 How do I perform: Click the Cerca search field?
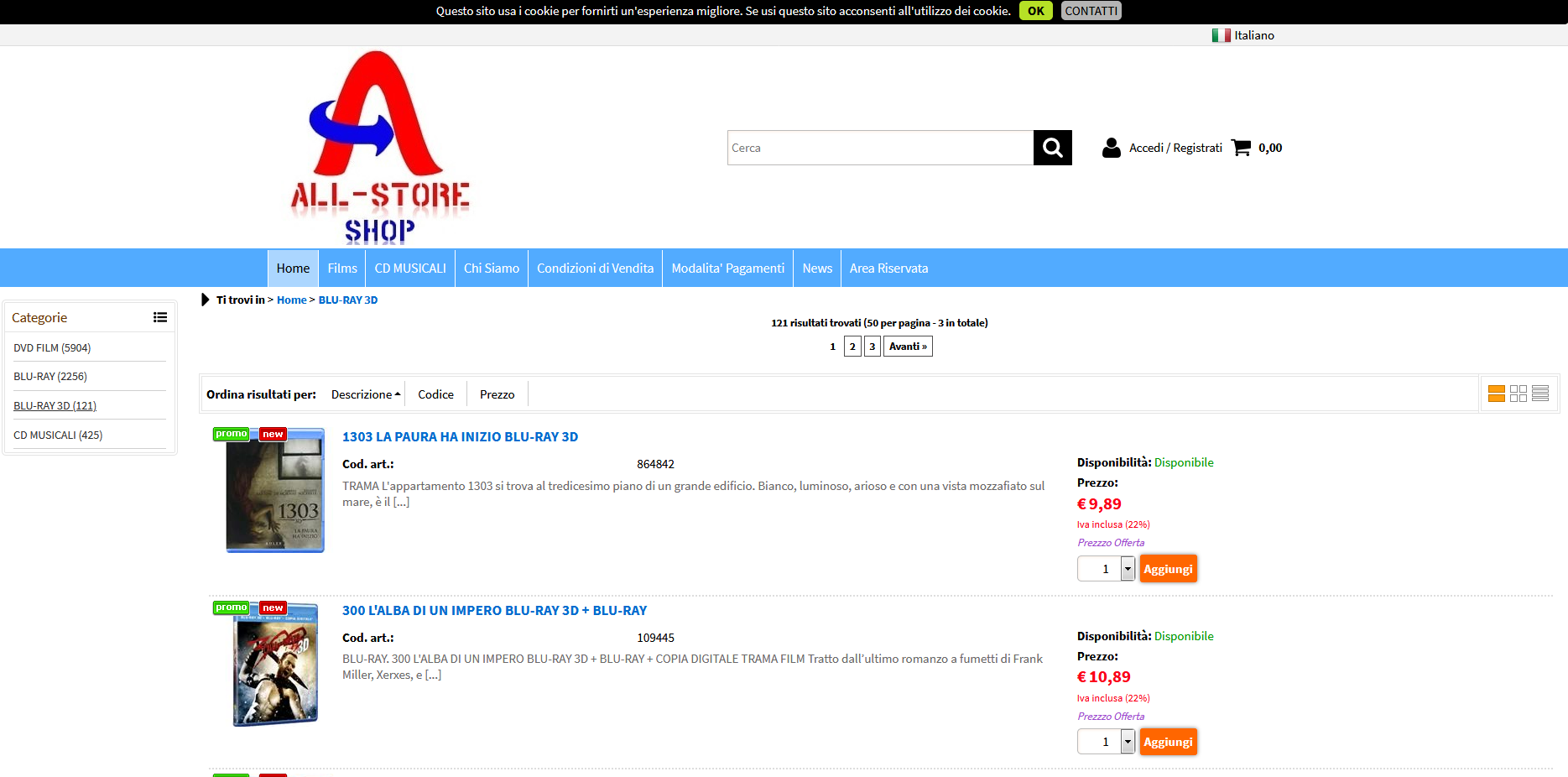pos(881,148)
